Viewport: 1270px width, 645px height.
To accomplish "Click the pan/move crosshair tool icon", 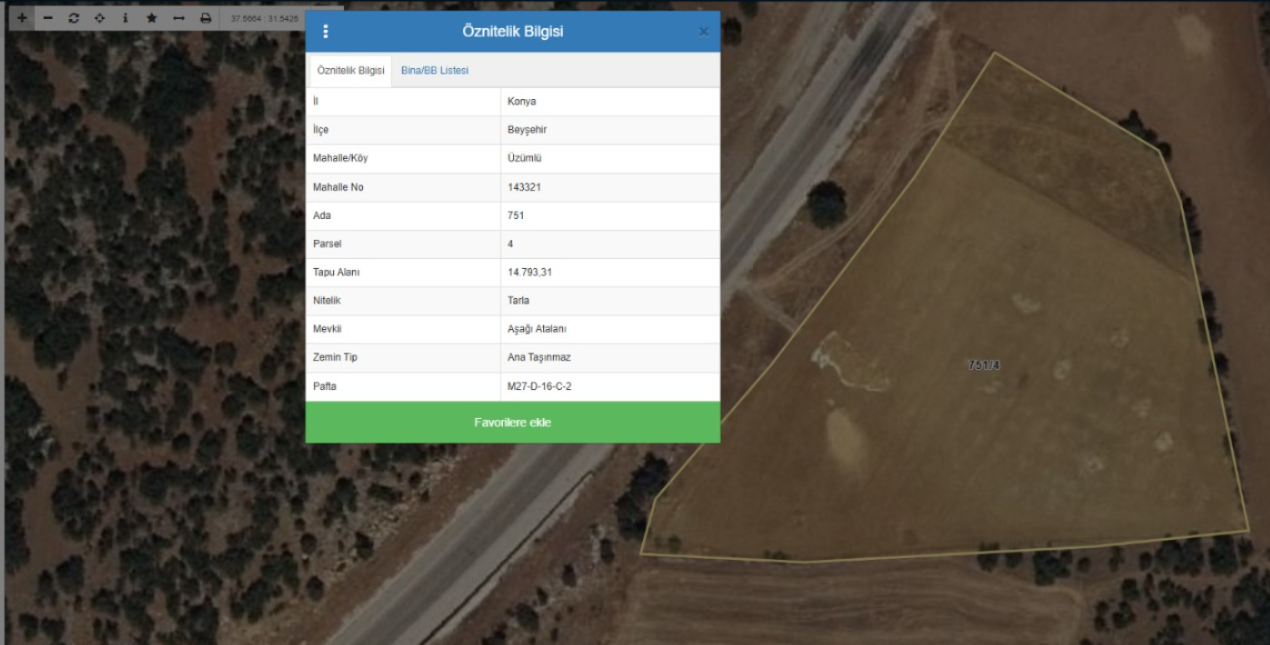I will (99, 18).
